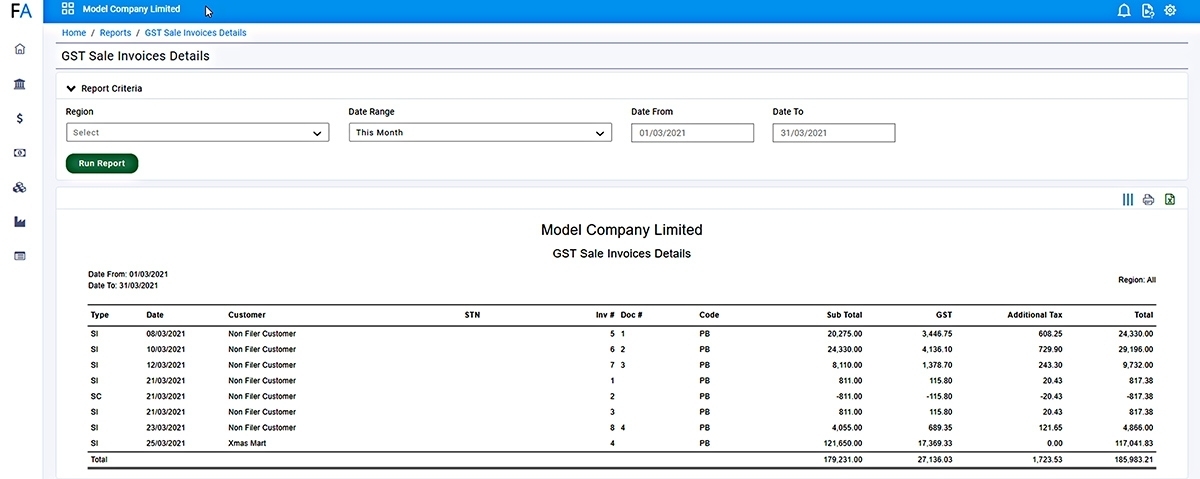
Task: Open the cash banknote sidebar icon
Action: coord(20,153)
